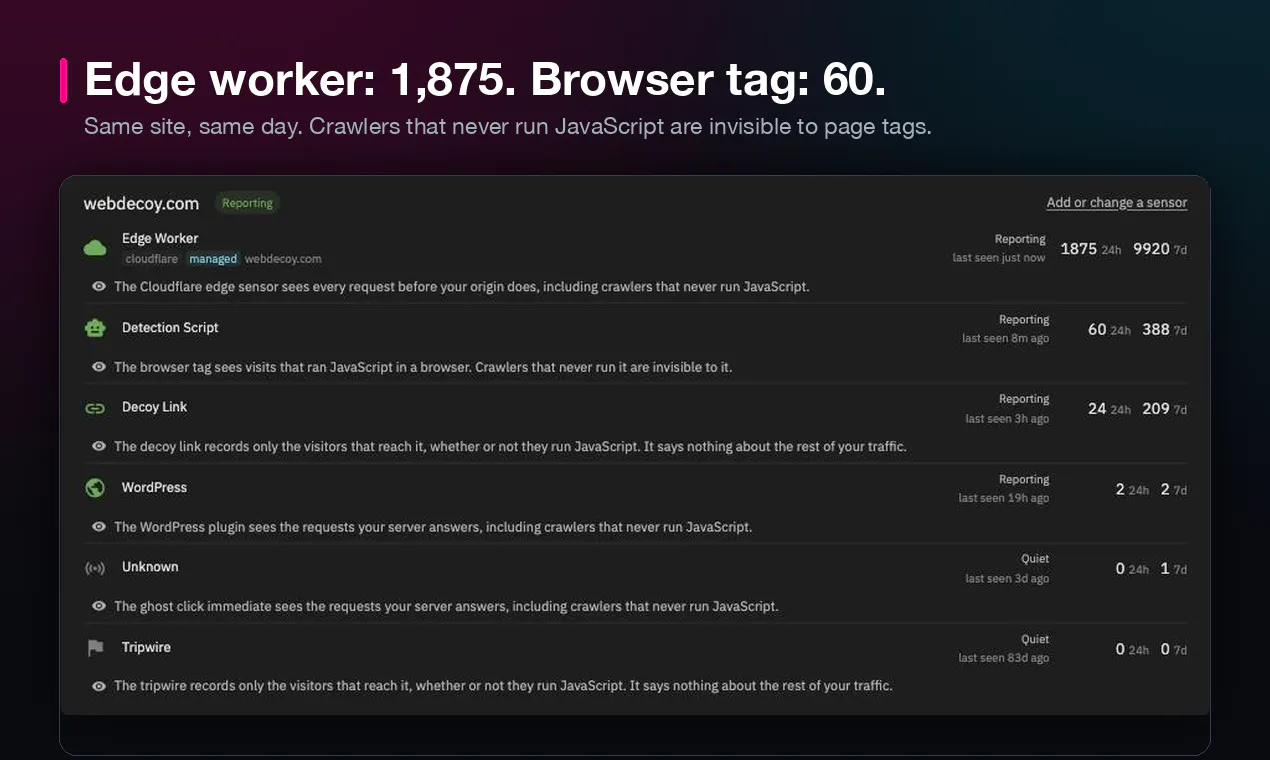Click the 'webdecoy.com' tag under Edge Worker
The height and width of the screenshot is (760, 1270).
(x=283, y=259)
